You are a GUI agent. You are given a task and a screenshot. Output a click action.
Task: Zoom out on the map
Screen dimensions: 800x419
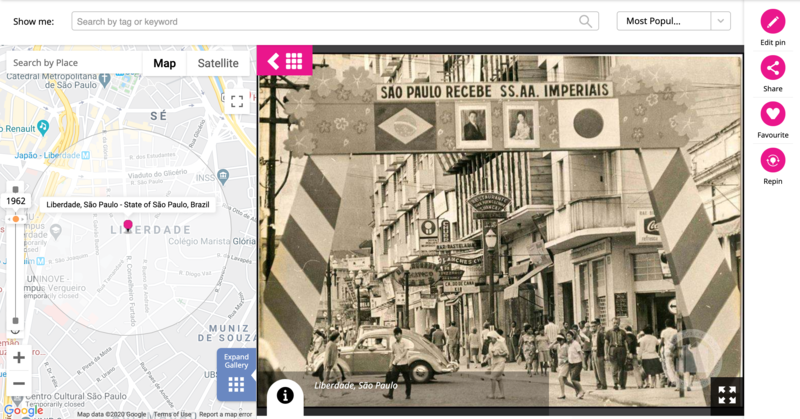(18, 383)
